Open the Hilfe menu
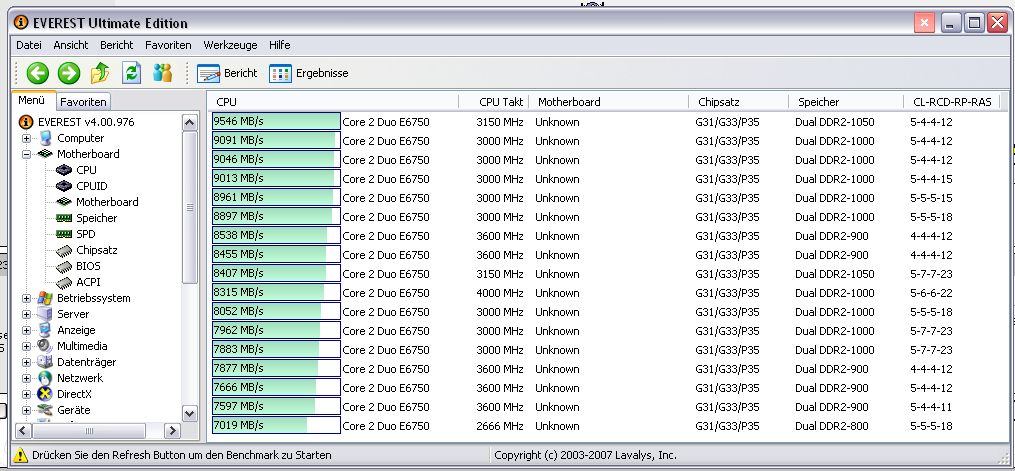The height and width of the screenshot is (471, 1015). pos(280,45)
